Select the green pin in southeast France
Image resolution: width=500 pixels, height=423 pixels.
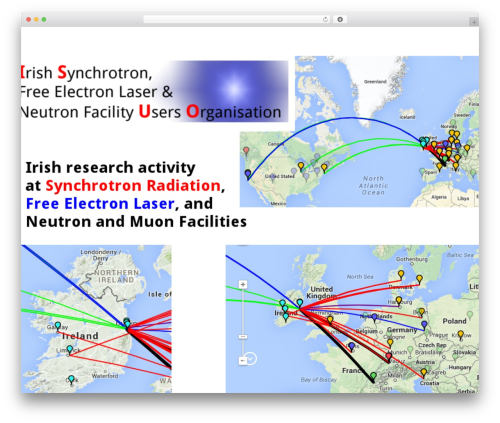click(374, 377)
